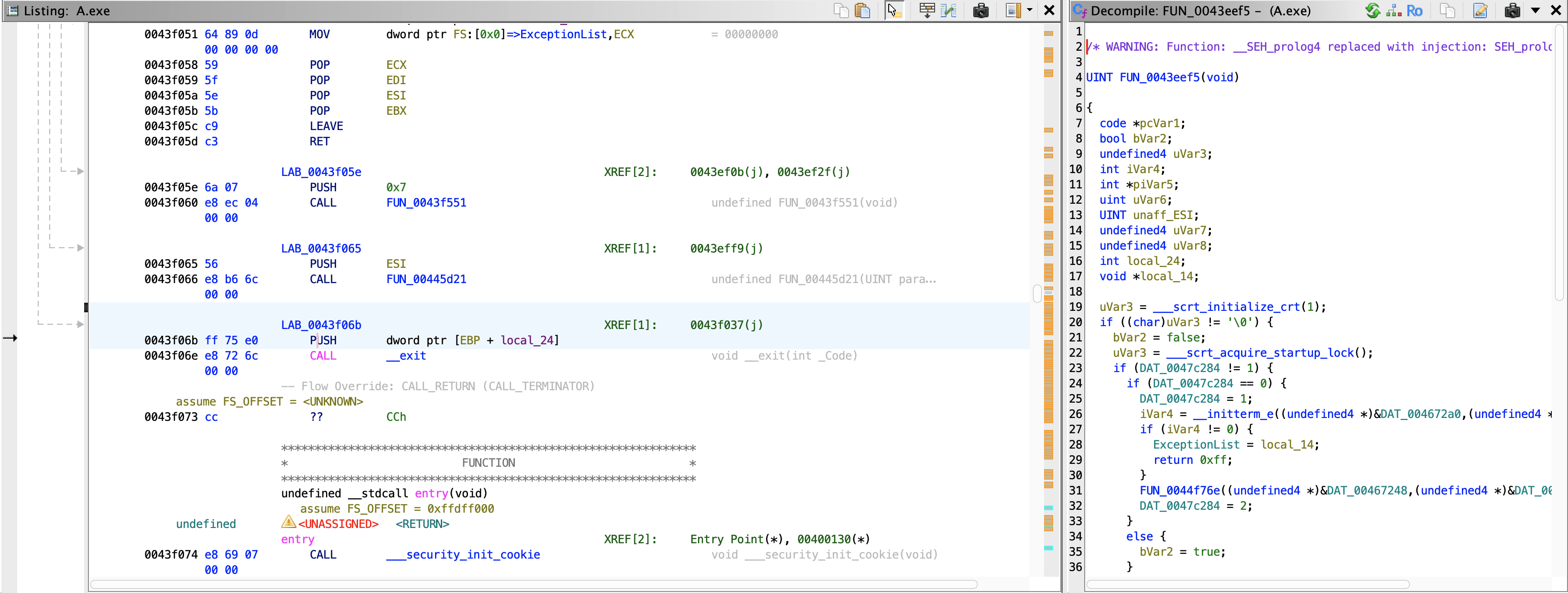Open the Decompile export edit icon
This screenshot has height=593, width=1568.
click(x=1480, y=11)
